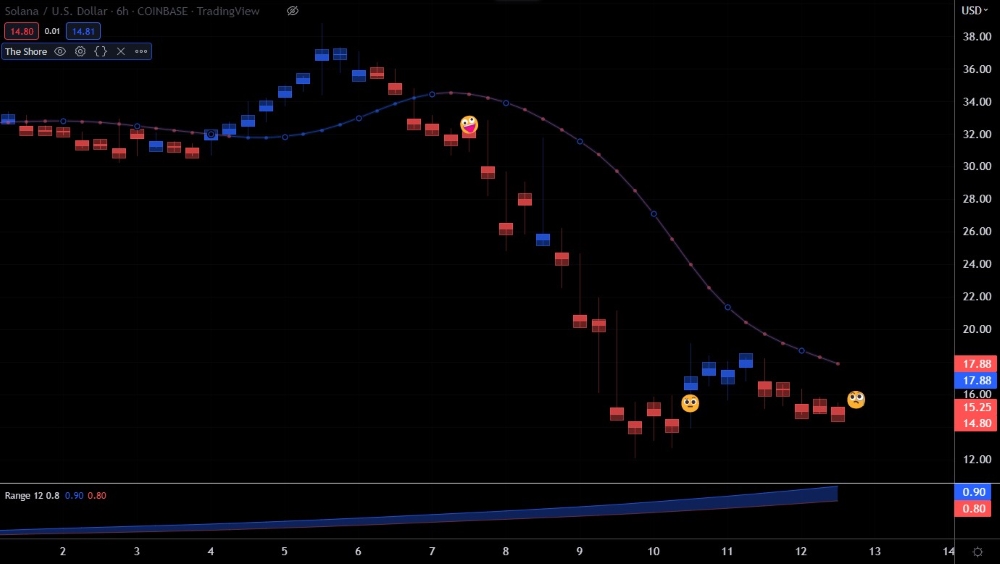Click date 7 on the time axis
This screenshot has height=564, width=1000.
(x=432, y=551)
